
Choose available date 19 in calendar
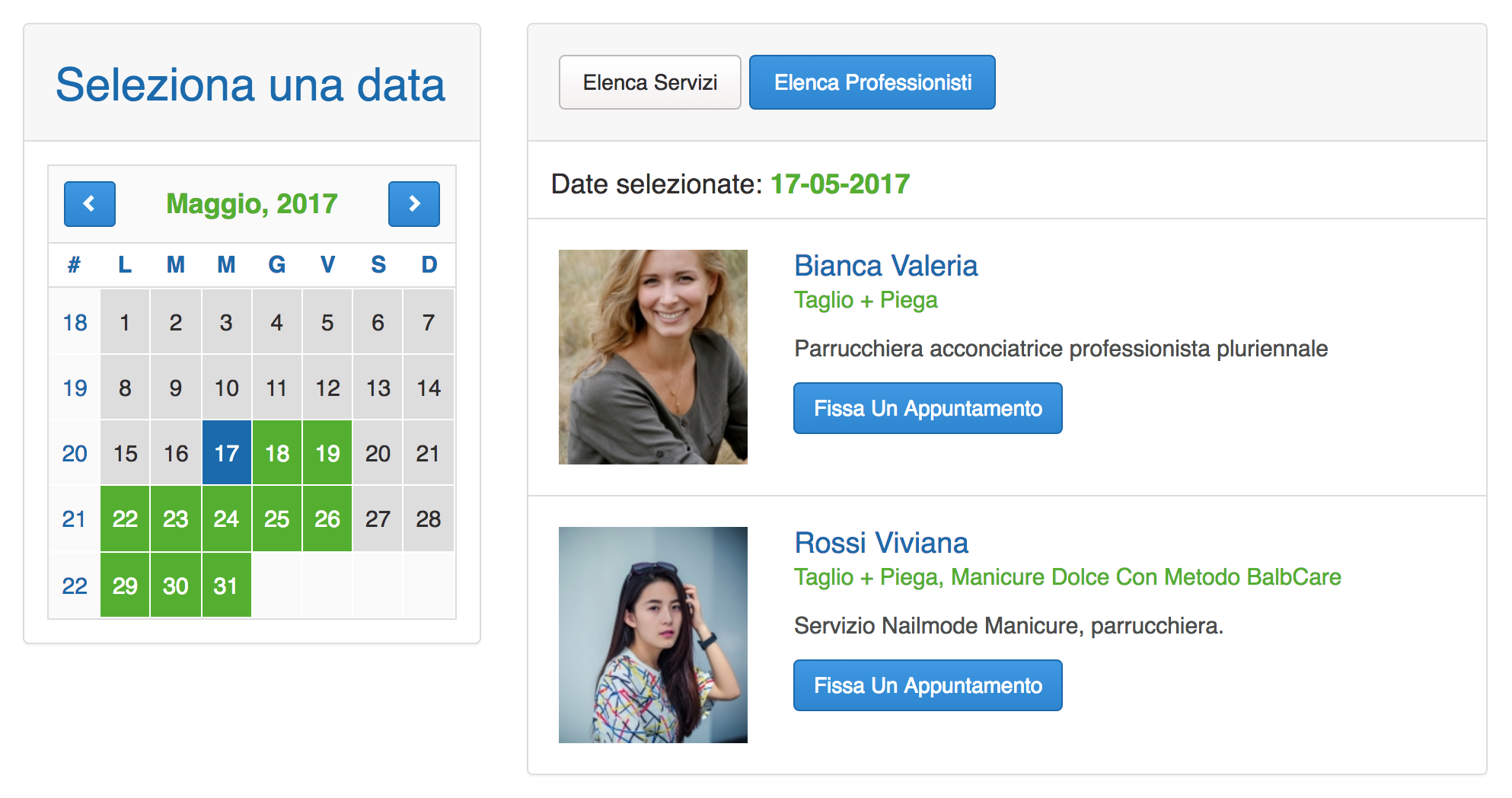[x=327, y=453]
